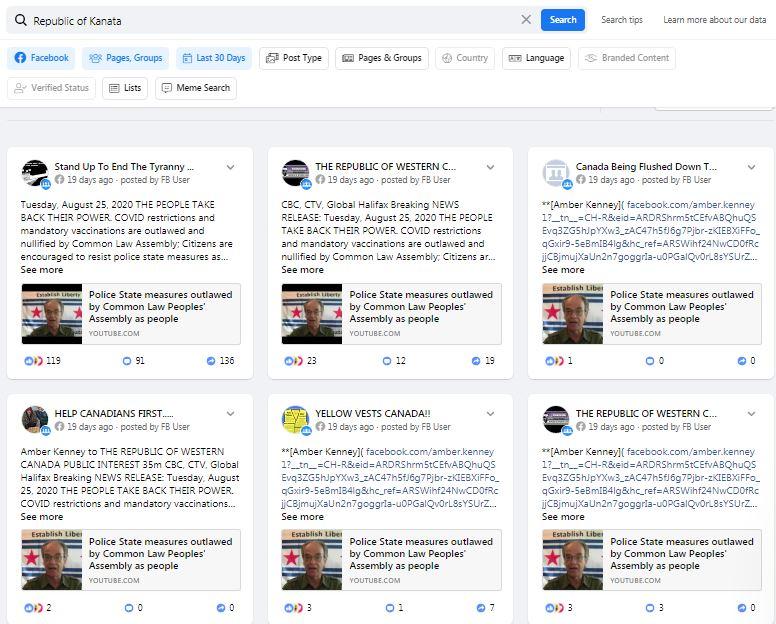Click shares icon showing 136
776x624 pixels.
pyautogui.click(x=211, y=361)
